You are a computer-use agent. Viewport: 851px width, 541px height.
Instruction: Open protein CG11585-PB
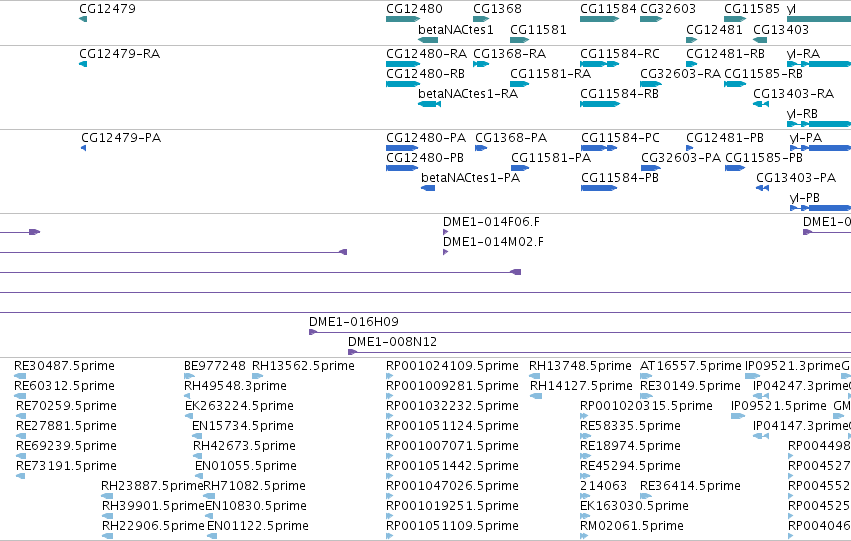pyautogui.click(x=764, y=158)
